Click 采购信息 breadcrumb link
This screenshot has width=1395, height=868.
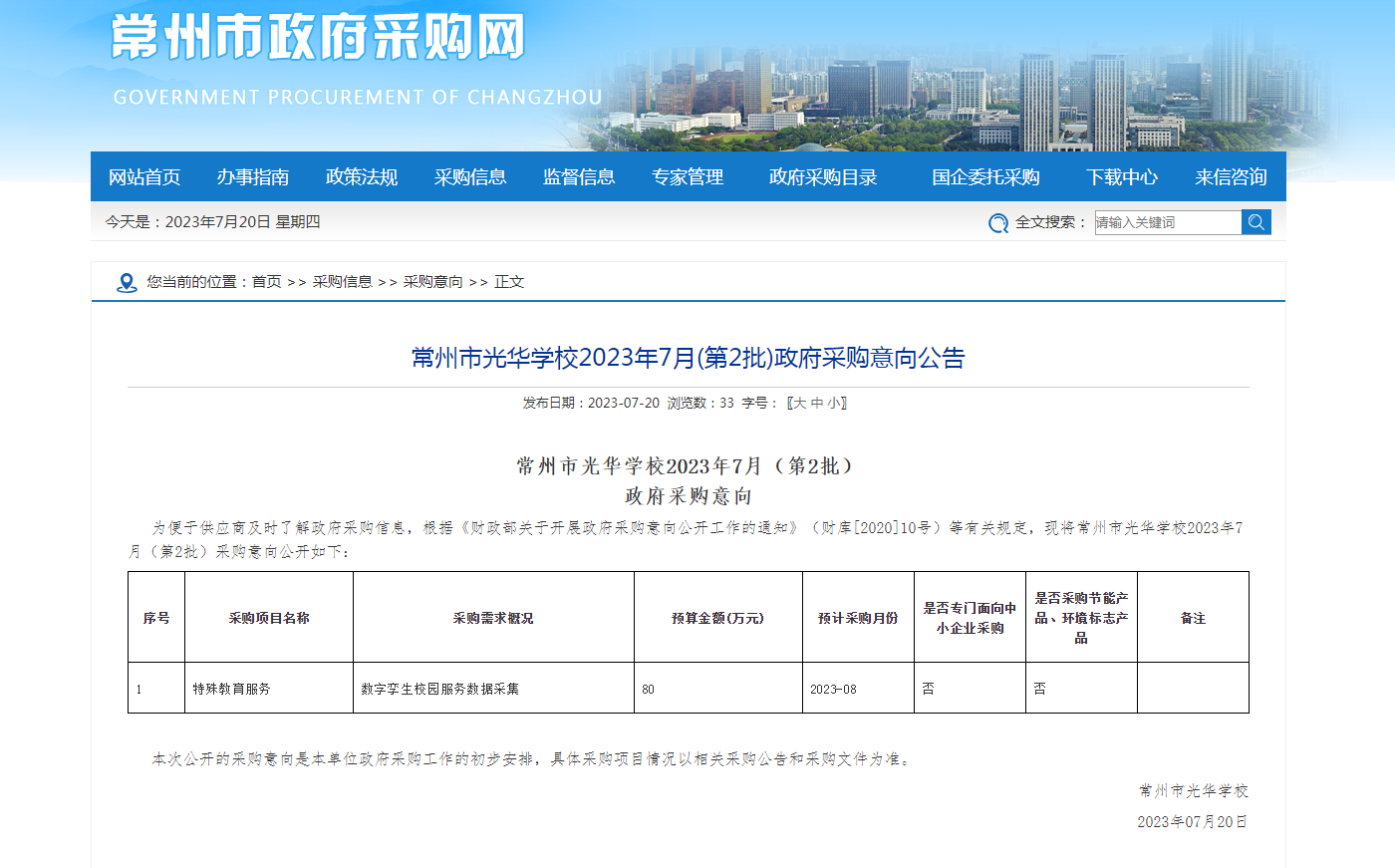[342, 282]
